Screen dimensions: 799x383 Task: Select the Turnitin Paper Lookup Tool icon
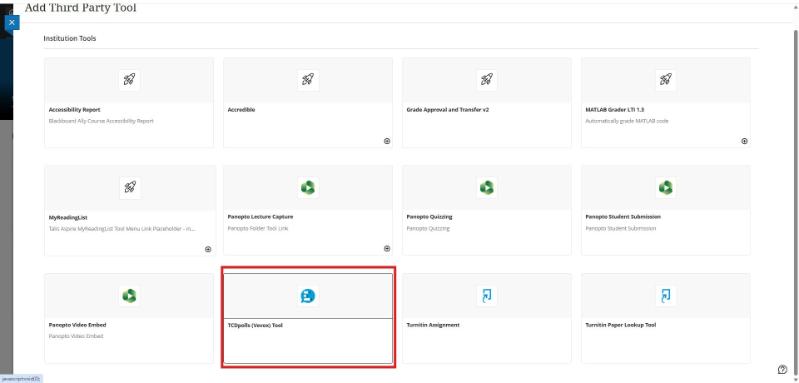coord(665,296)
